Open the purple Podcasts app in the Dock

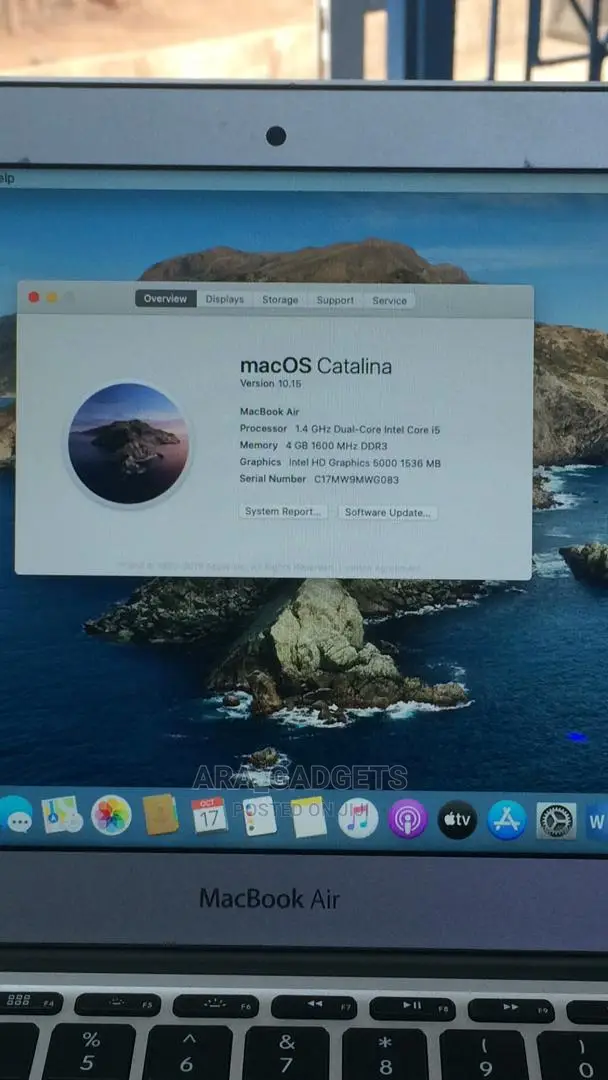click(408, 819)
